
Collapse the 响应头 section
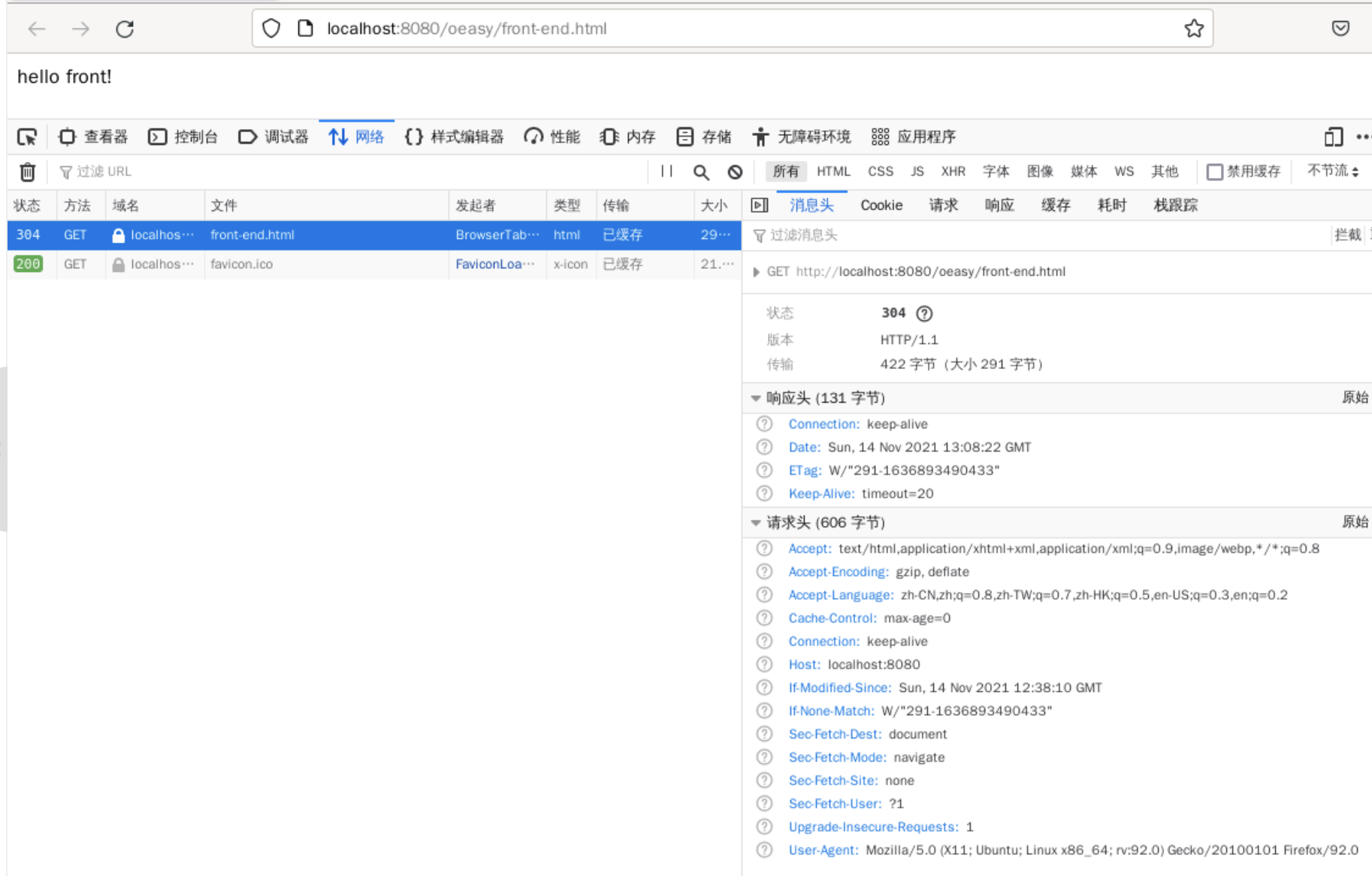click(756, 398)
